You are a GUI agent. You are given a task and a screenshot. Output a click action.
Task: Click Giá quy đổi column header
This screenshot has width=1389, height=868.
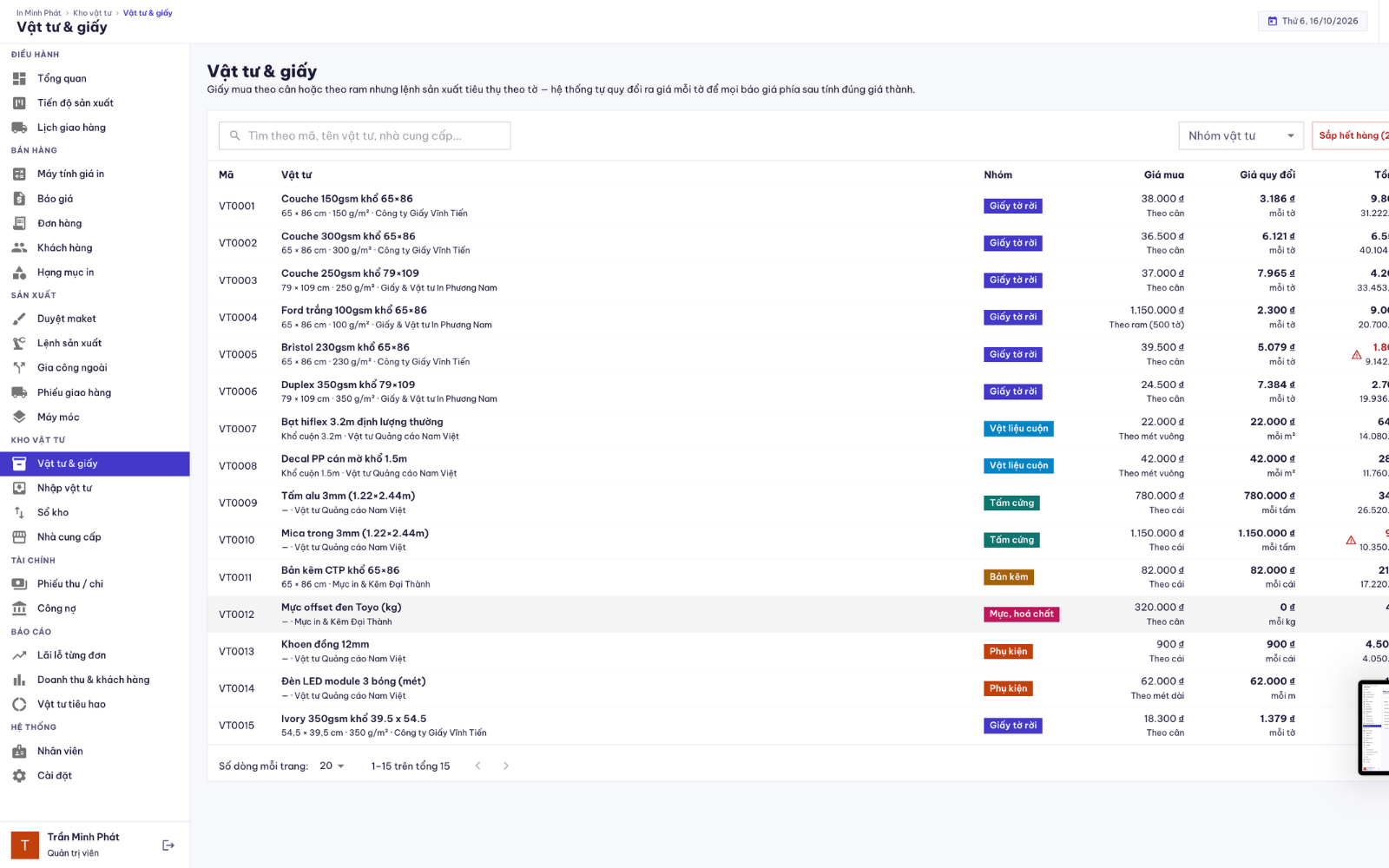click(x=1267, y=174)
